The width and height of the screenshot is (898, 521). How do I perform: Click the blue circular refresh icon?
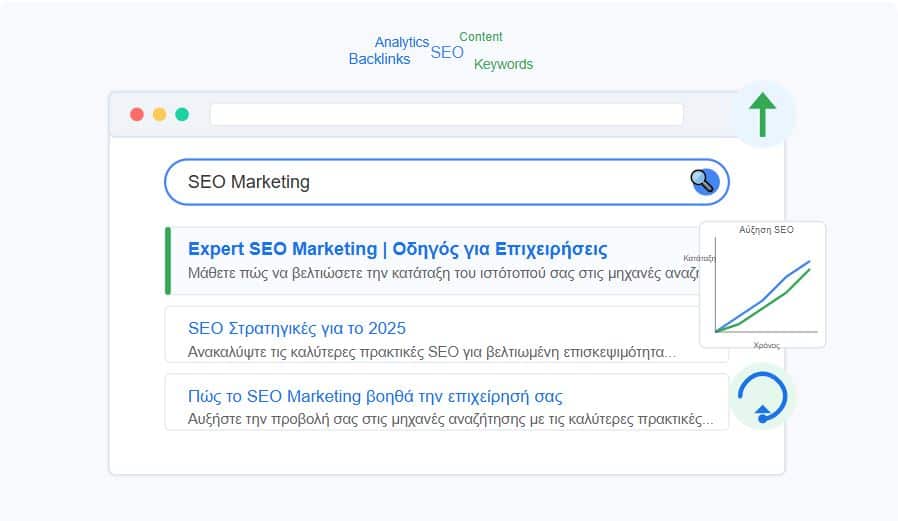click(762, 397)
